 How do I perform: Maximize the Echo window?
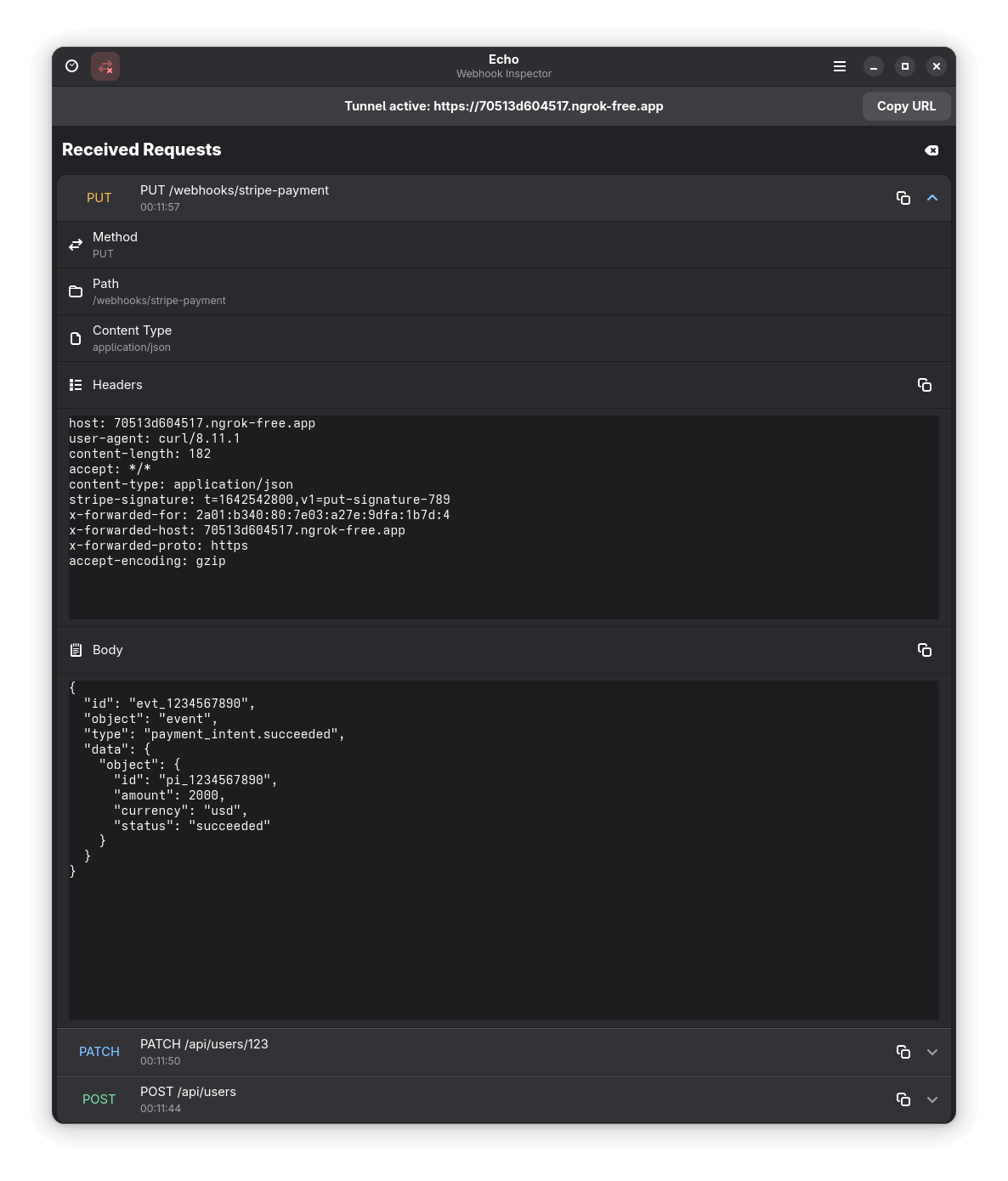pyautogui.click(x=905, y=66)
